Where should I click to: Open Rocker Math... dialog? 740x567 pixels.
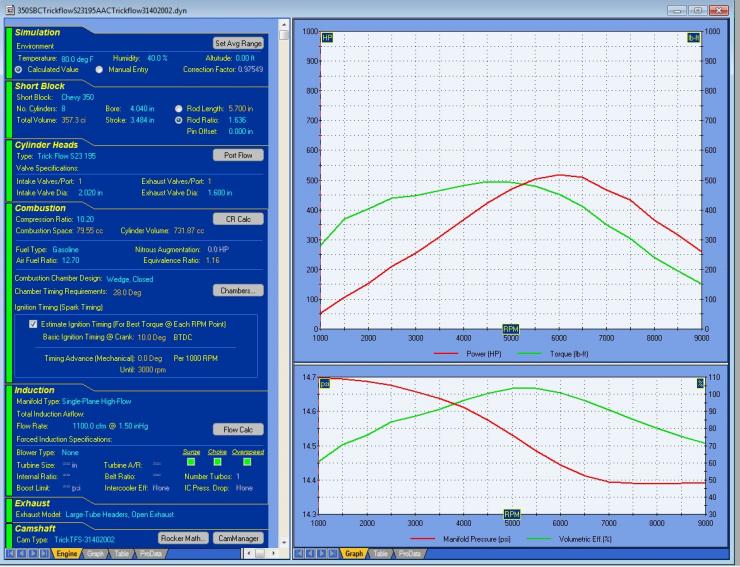point(183,538)
